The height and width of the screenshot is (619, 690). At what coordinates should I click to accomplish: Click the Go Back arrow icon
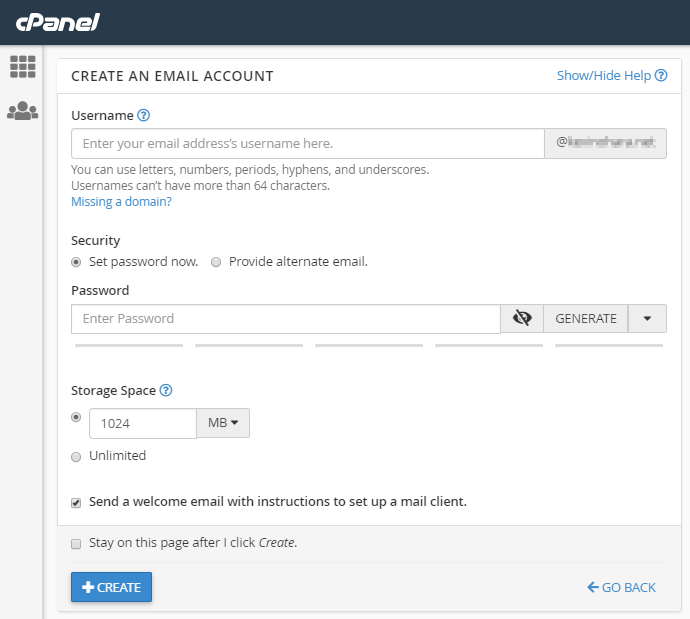pyautogui.click(x=593, y=587)
